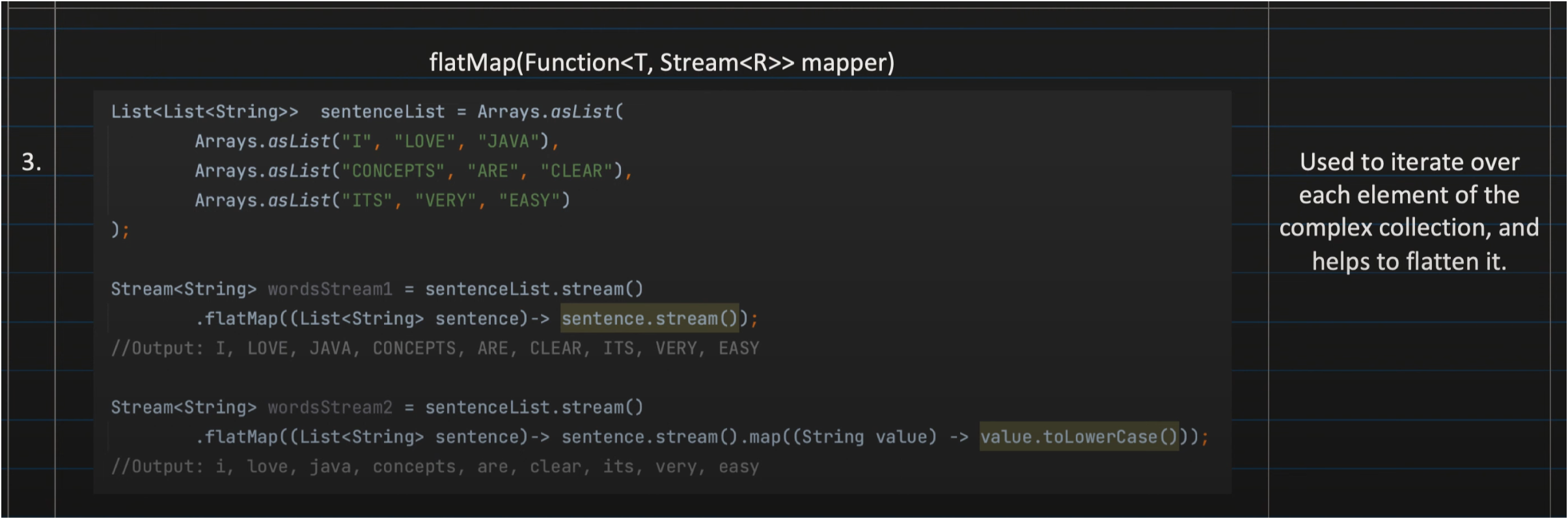Click the highlighted sentence.stream() expression

[x=649, y=318]
